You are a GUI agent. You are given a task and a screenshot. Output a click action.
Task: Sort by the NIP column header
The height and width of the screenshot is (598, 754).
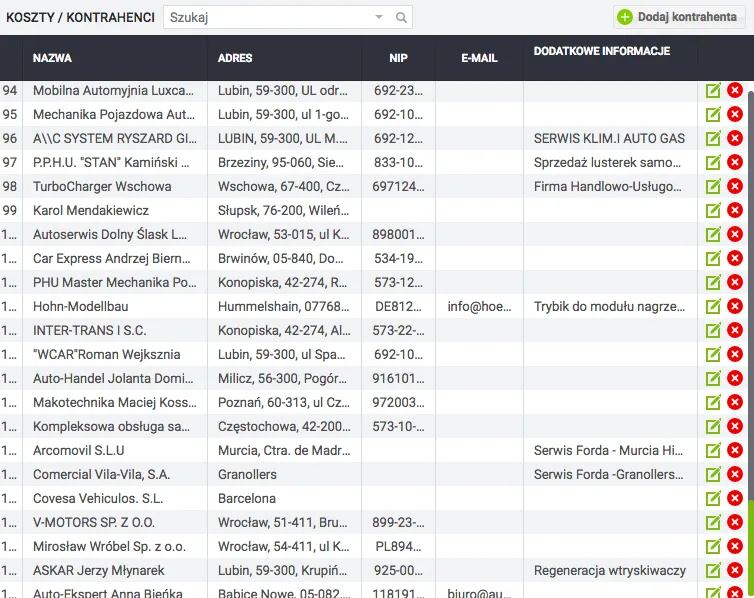tap(399, 58)
